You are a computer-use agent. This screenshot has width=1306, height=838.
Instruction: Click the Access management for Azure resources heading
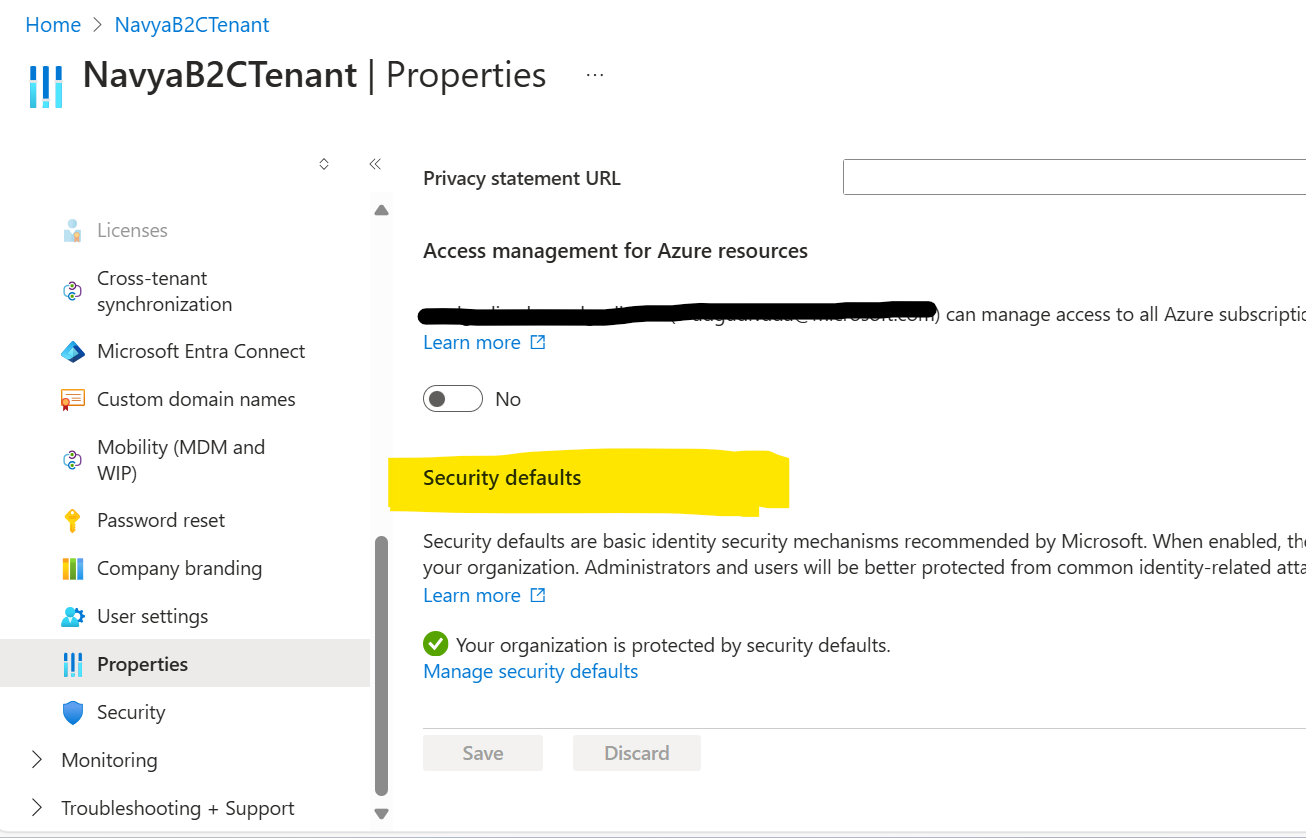click(615, 251)
